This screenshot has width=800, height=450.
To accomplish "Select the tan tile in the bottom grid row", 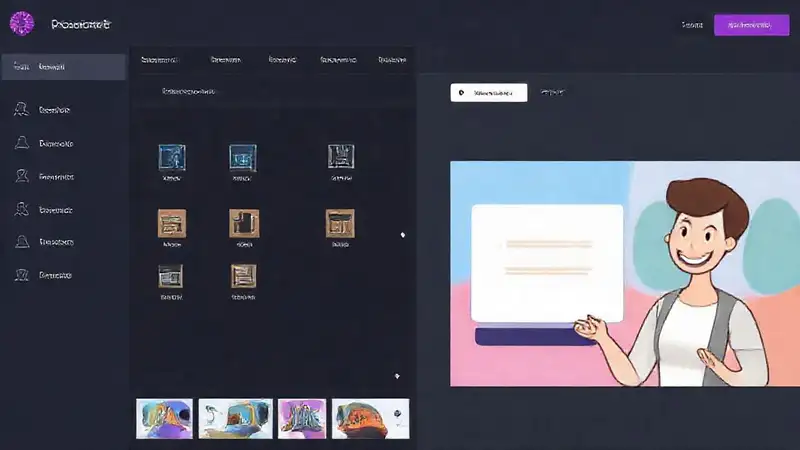I will coord(243,276).
